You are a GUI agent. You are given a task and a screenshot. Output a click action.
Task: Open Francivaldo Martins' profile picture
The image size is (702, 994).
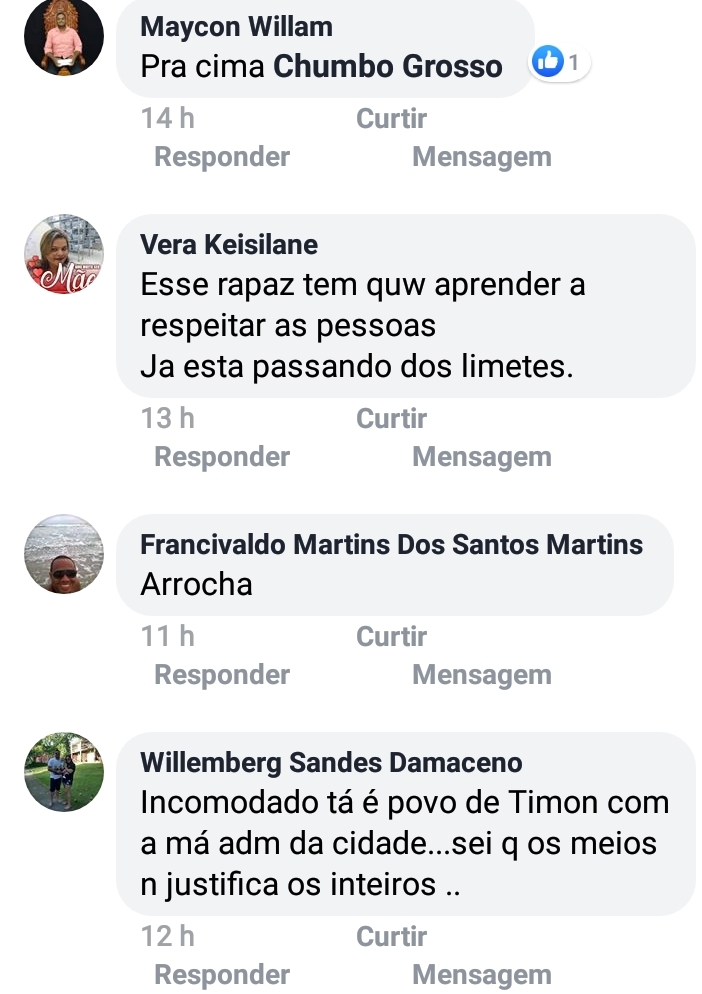click(64, 554)
